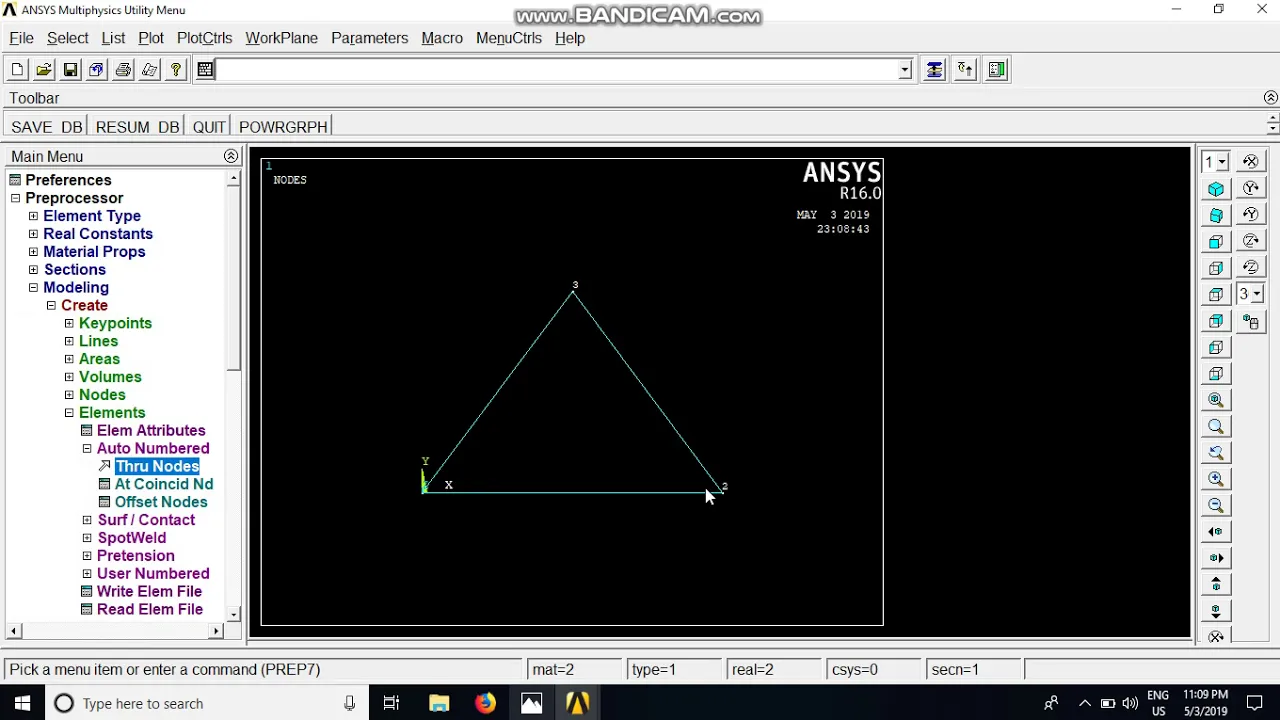Collapse the Toolbar panel

pyautogui.click(x=1271, y=98)
